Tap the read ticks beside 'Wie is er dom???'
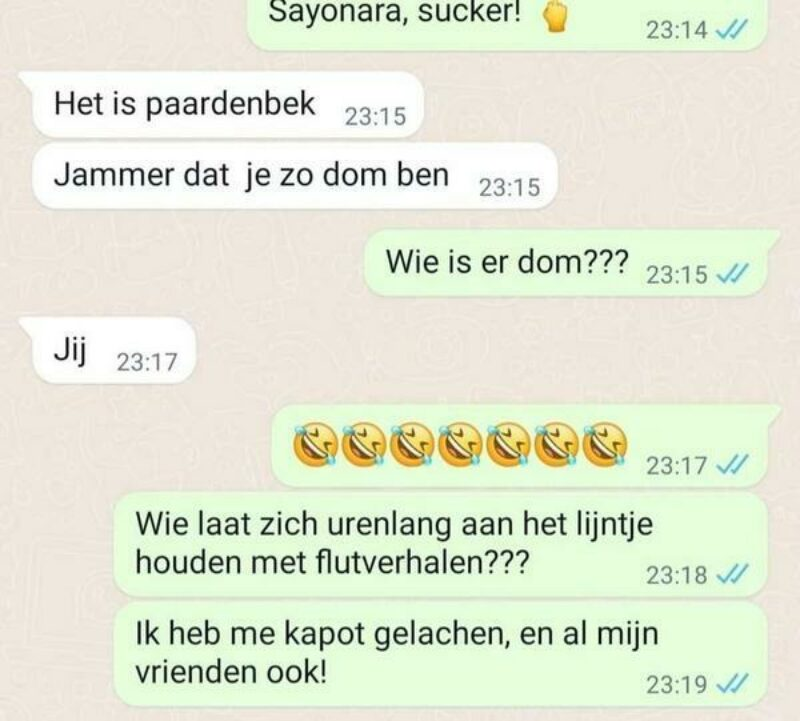The height and width of the screenshot is (721, 800). [x=732, y=275]
